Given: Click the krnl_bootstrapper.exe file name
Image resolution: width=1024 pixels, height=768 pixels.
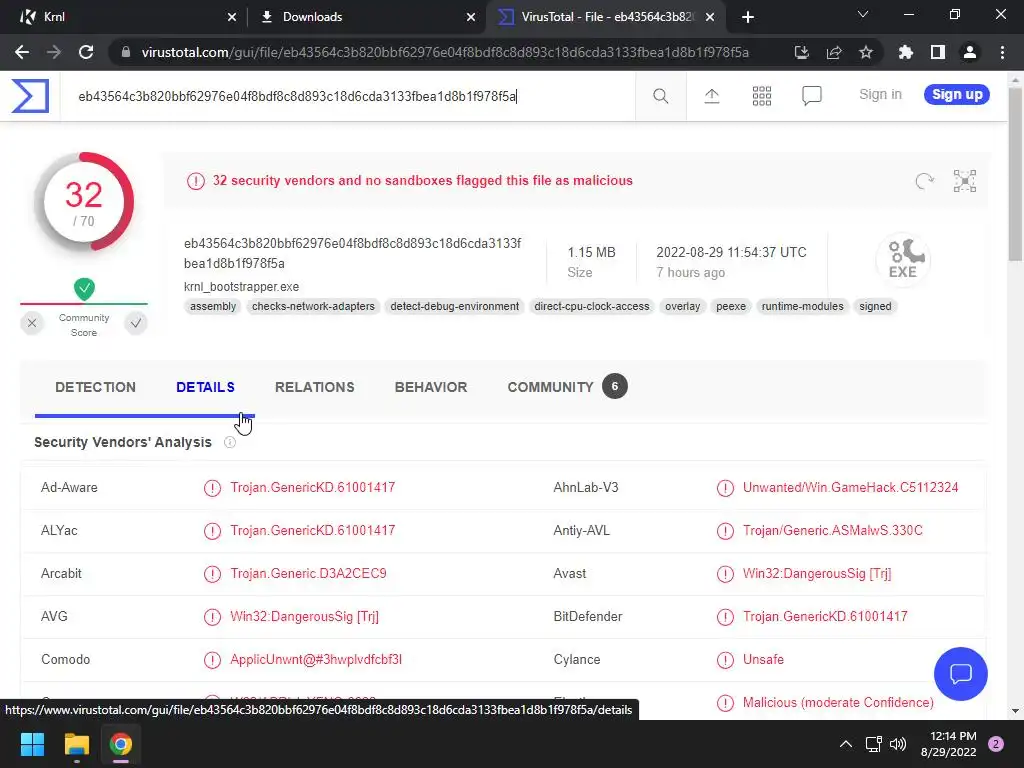Looking at the screenshot, I should click(x=242, y=287).
